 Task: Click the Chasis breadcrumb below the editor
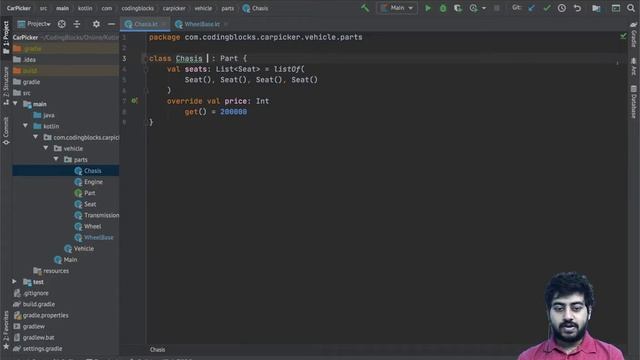click(x=157, y=349)
